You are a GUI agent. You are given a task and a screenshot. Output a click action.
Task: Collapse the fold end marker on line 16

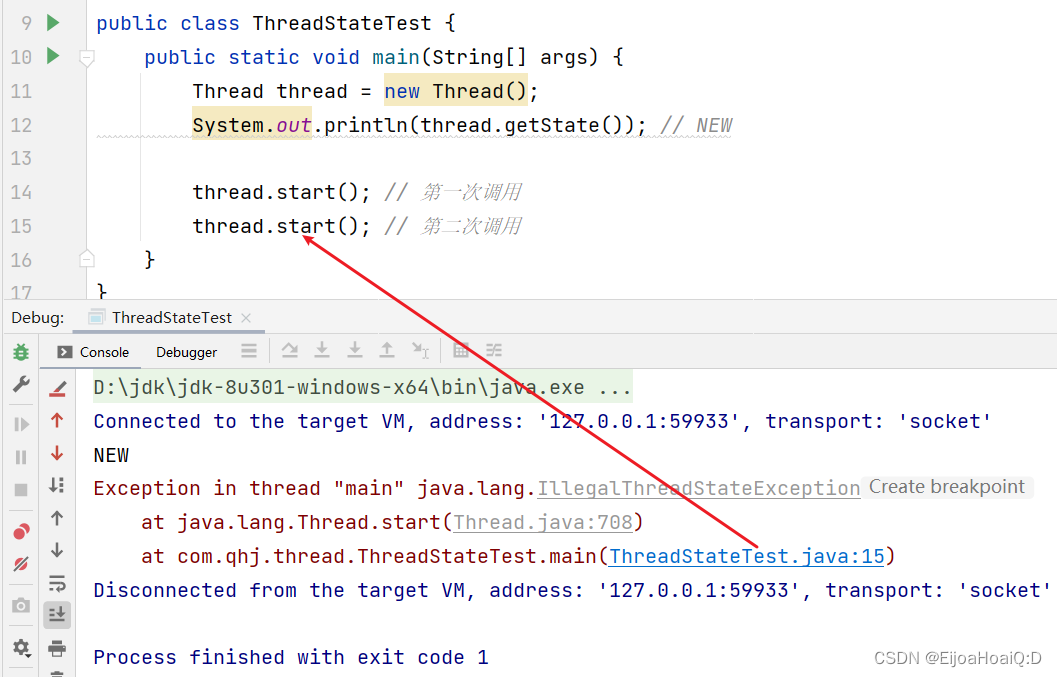coord(86,258)
